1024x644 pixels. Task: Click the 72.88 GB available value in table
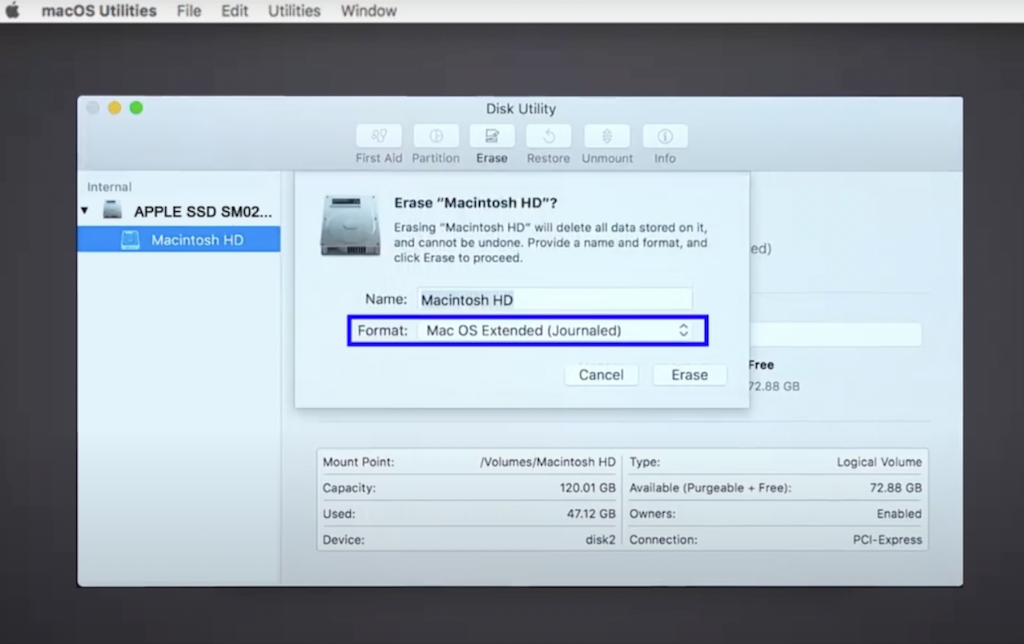tap(895, 488)
